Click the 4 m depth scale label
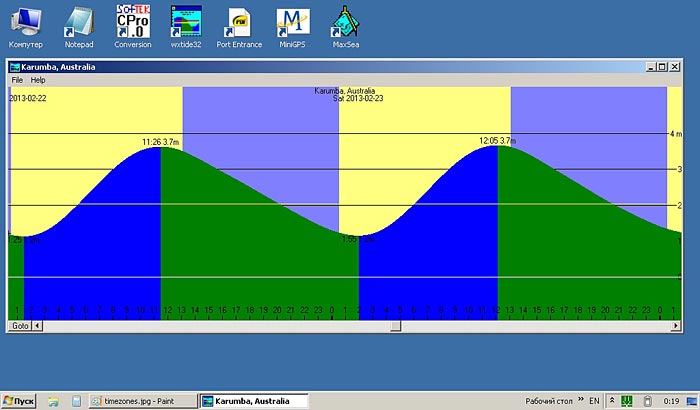 pos(676,134)
